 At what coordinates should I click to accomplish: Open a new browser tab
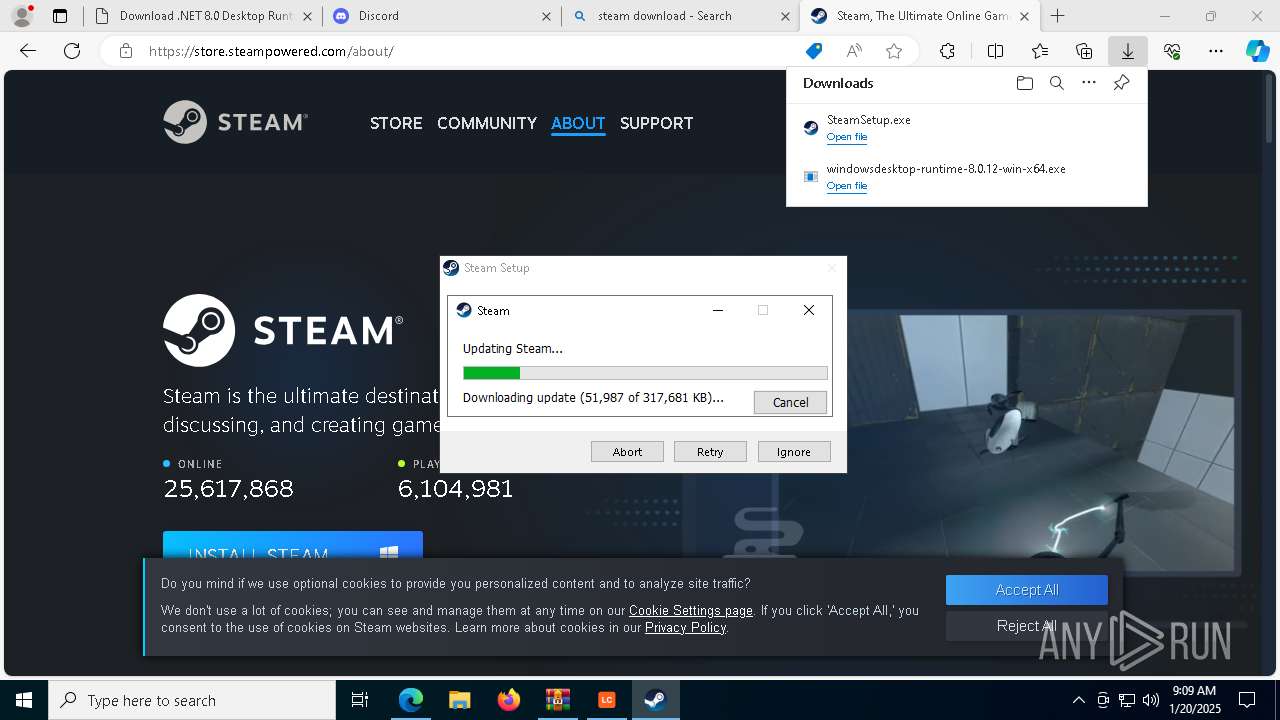point(1057,16)
